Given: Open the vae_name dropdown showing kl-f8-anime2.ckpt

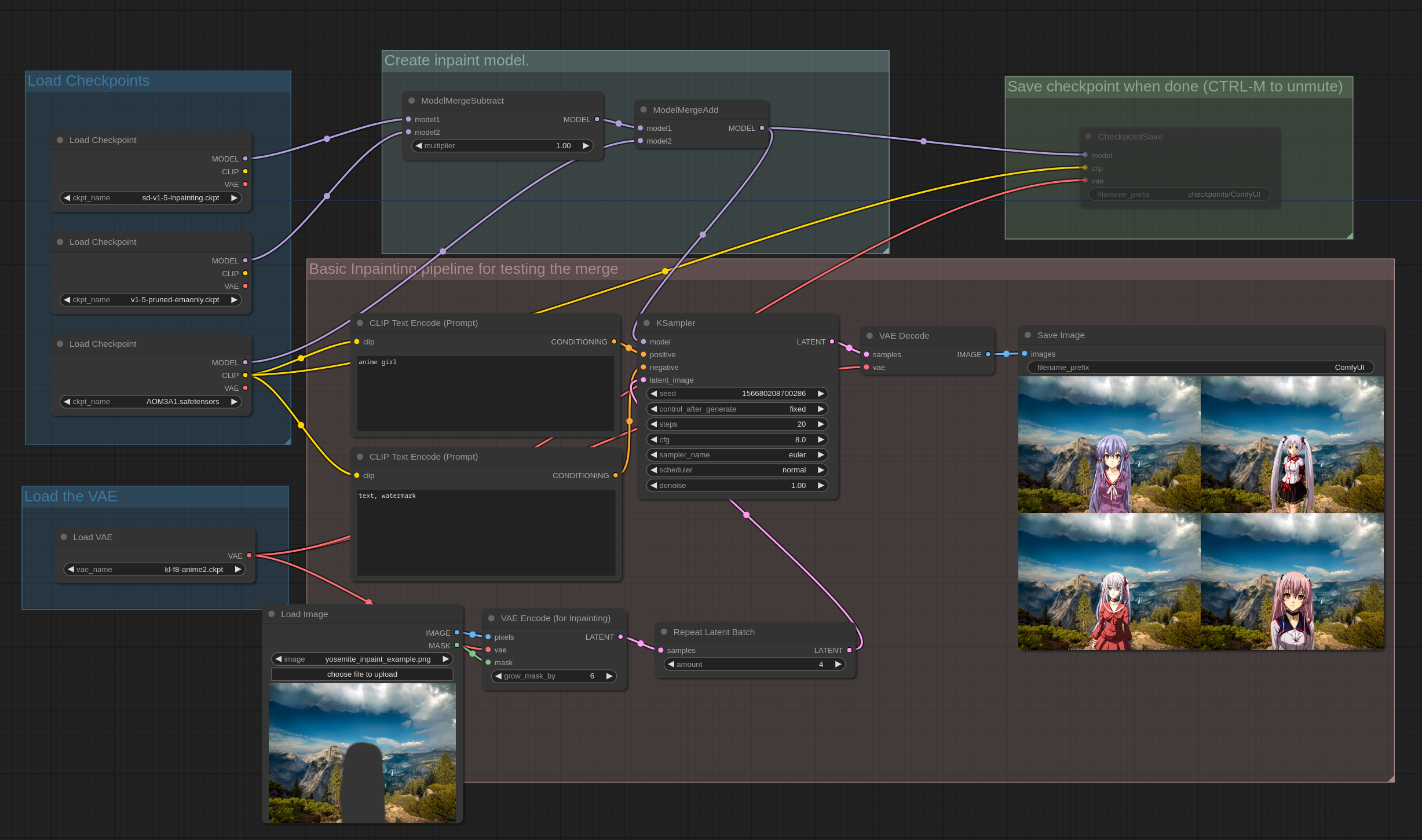Looking at the screenshot, I should [x=154, y=569].
